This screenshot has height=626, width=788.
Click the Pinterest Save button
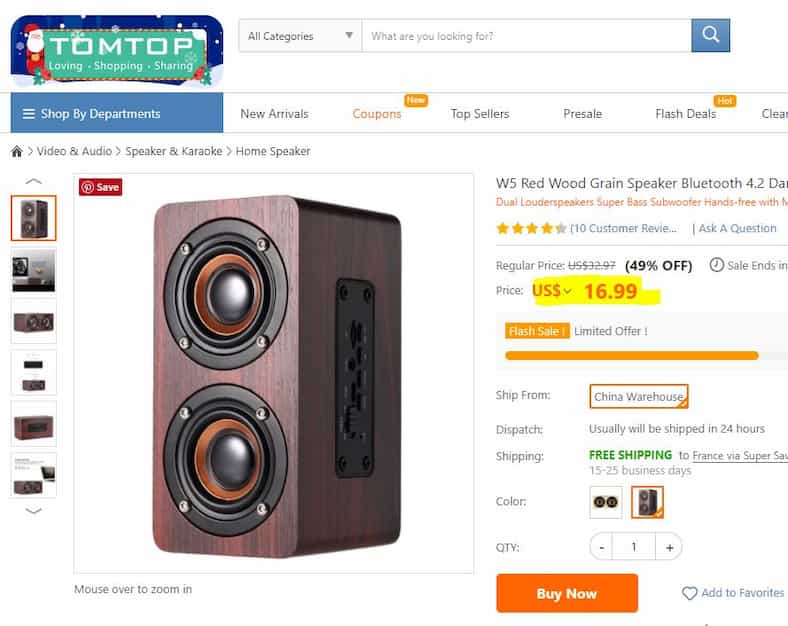tap(101, 187)
